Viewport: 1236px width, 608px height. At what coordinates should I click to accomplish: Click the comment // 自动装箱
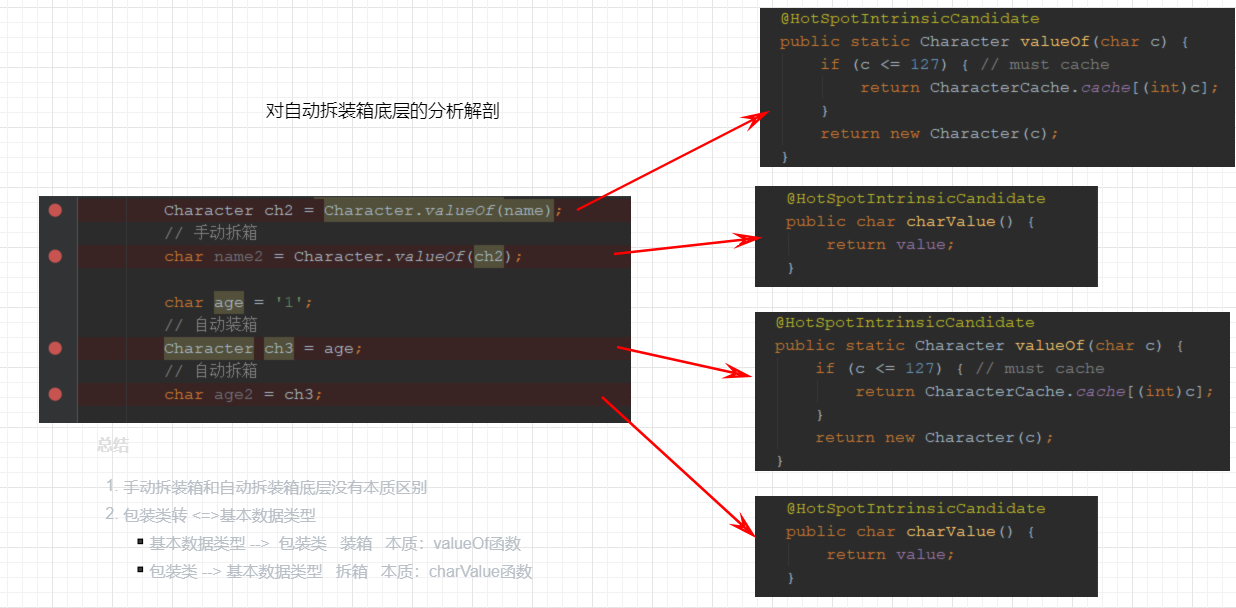click(211, 325)
